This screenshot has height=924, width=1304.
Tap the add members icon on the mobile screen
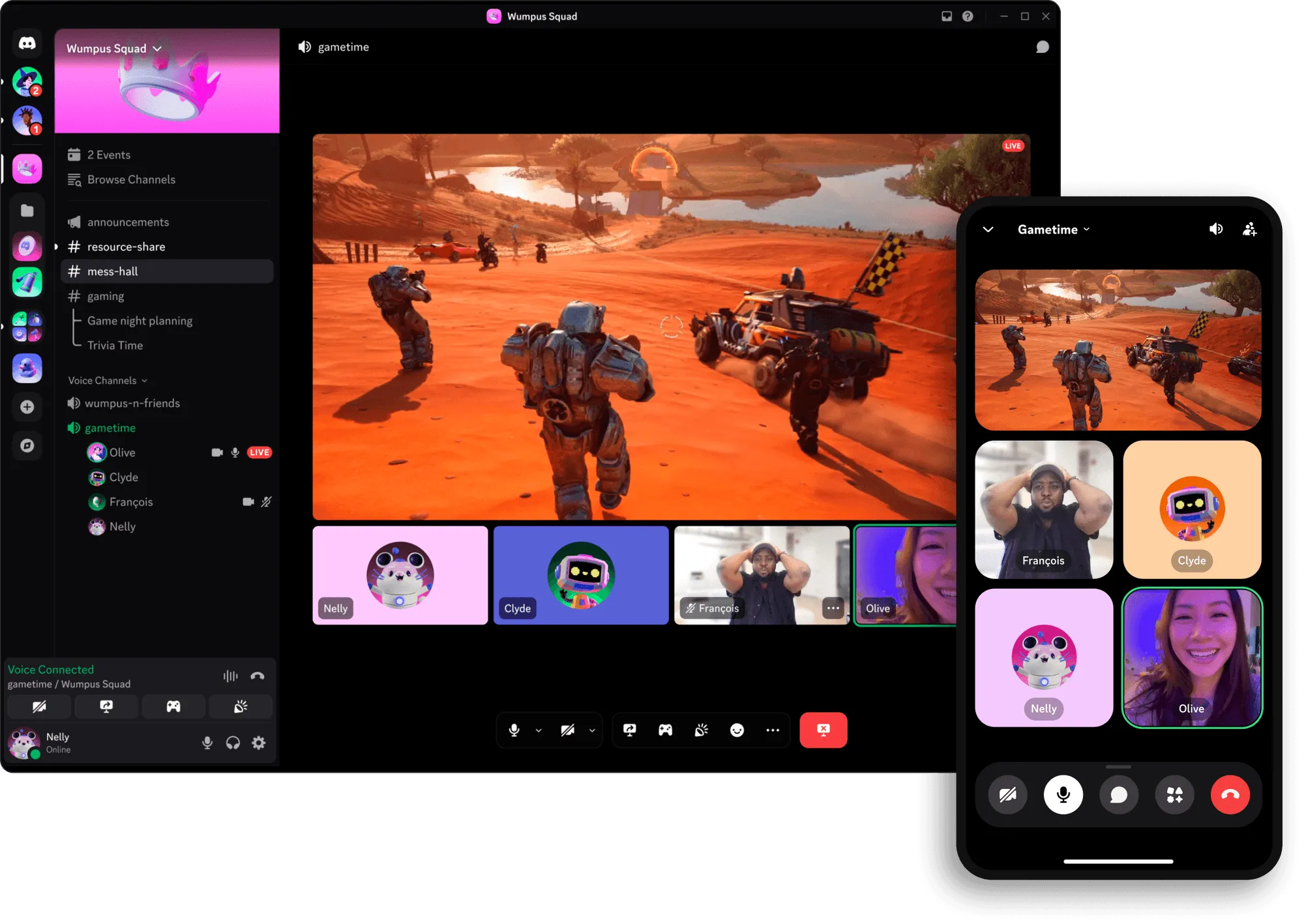[1250, 229]
